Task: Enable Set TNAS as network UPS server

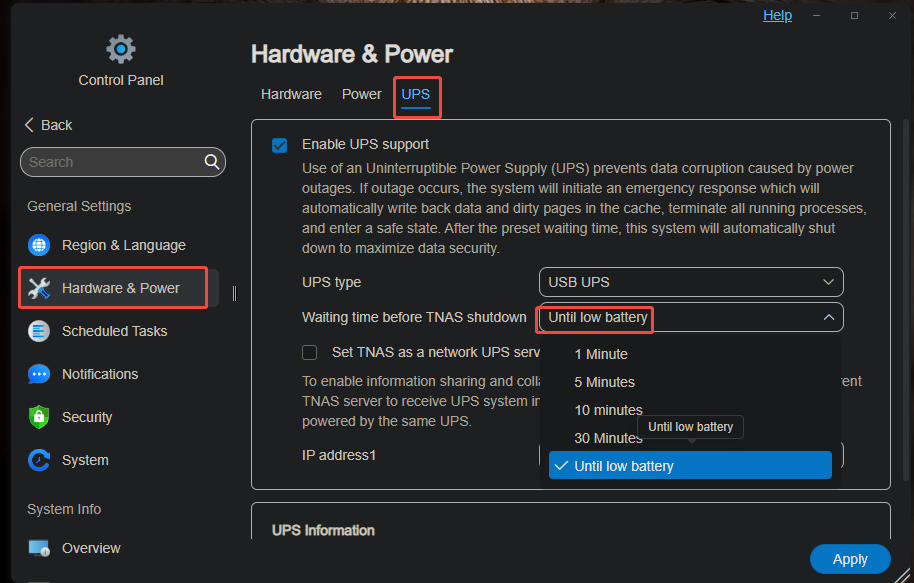Action: [x=310, y=352]
